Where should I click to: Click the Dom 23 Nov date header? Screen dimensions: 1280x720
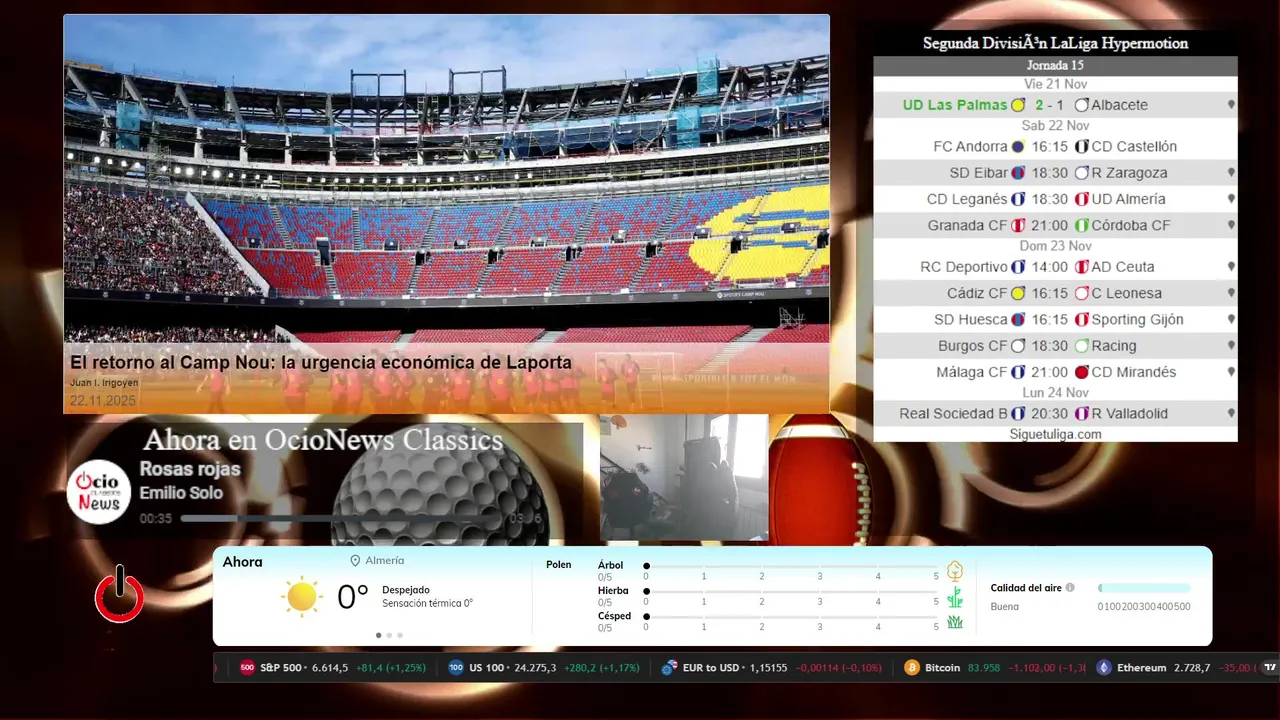(1055, 246)
